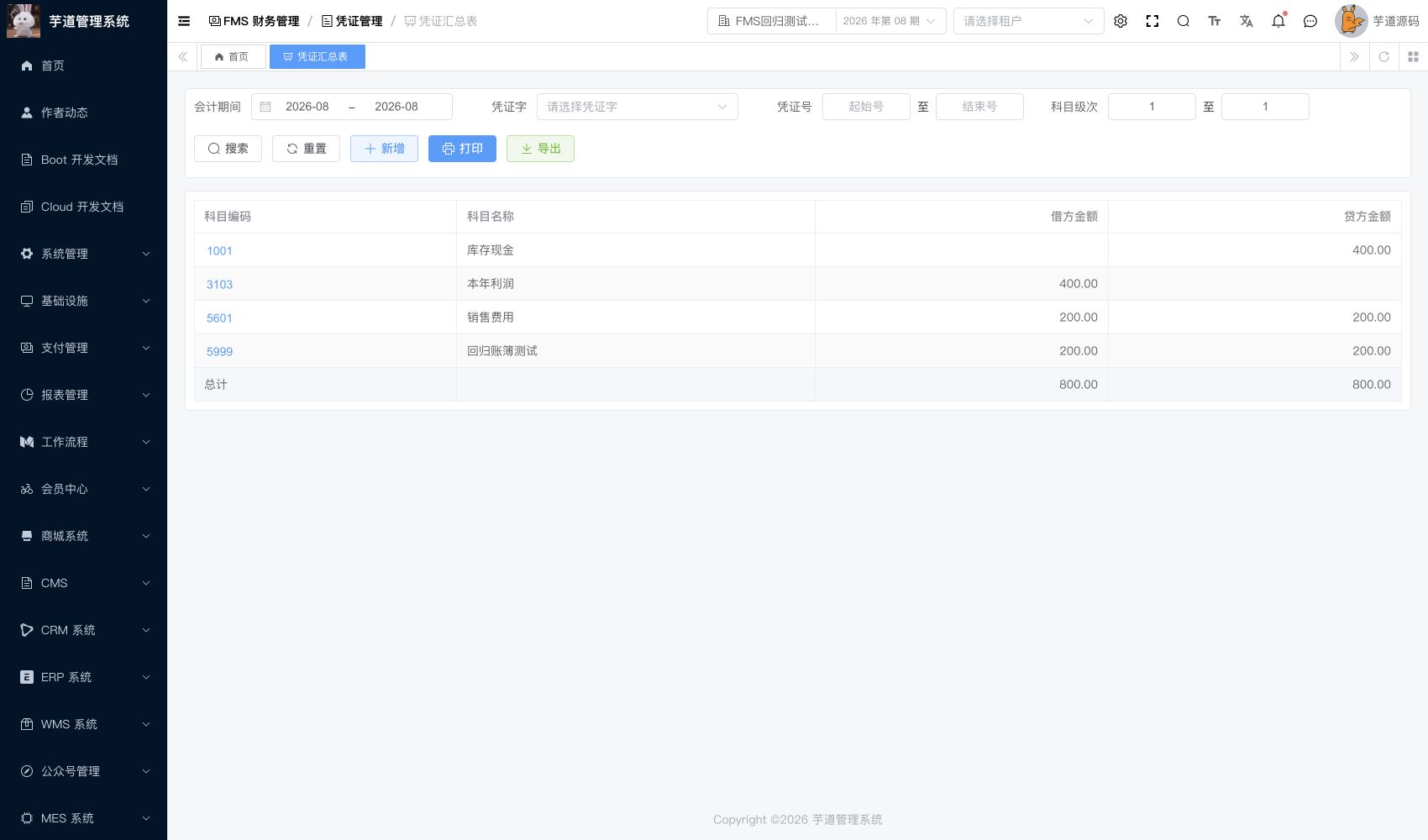This screenshot has width=1428, height=840.
Task: Click the end period 2026-08 field
Action: tap(396, 107)
